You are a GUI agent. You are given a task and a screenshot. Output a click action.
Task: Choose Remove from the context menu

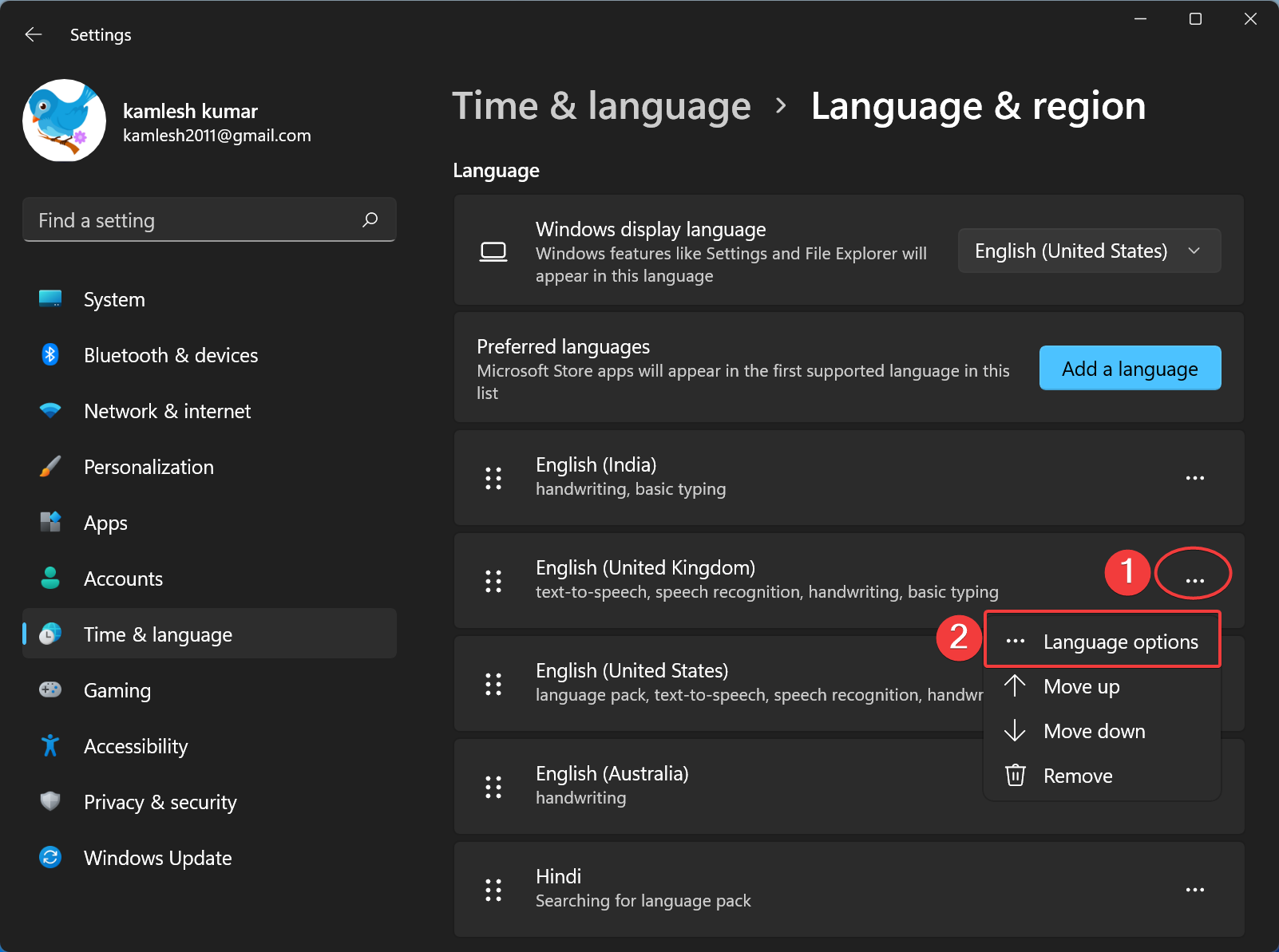point(1102,776)
